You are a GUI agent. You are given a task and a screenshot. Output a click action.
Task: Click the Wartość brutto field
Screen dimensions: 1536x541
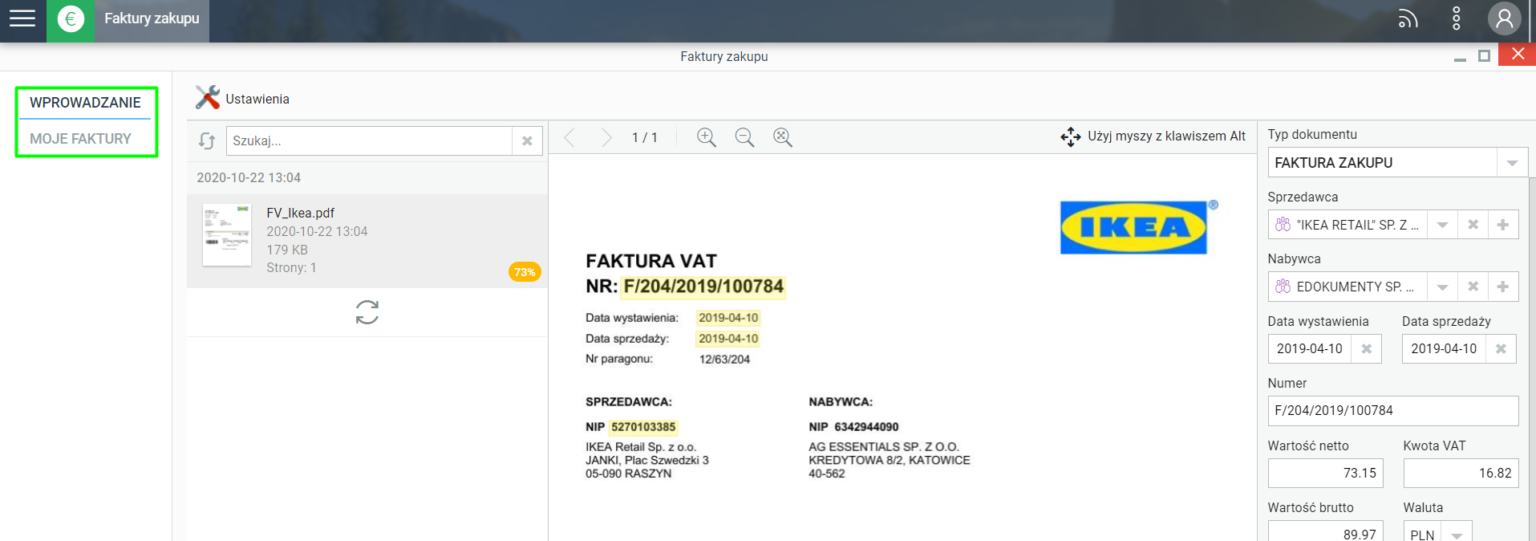(1326, 532)
